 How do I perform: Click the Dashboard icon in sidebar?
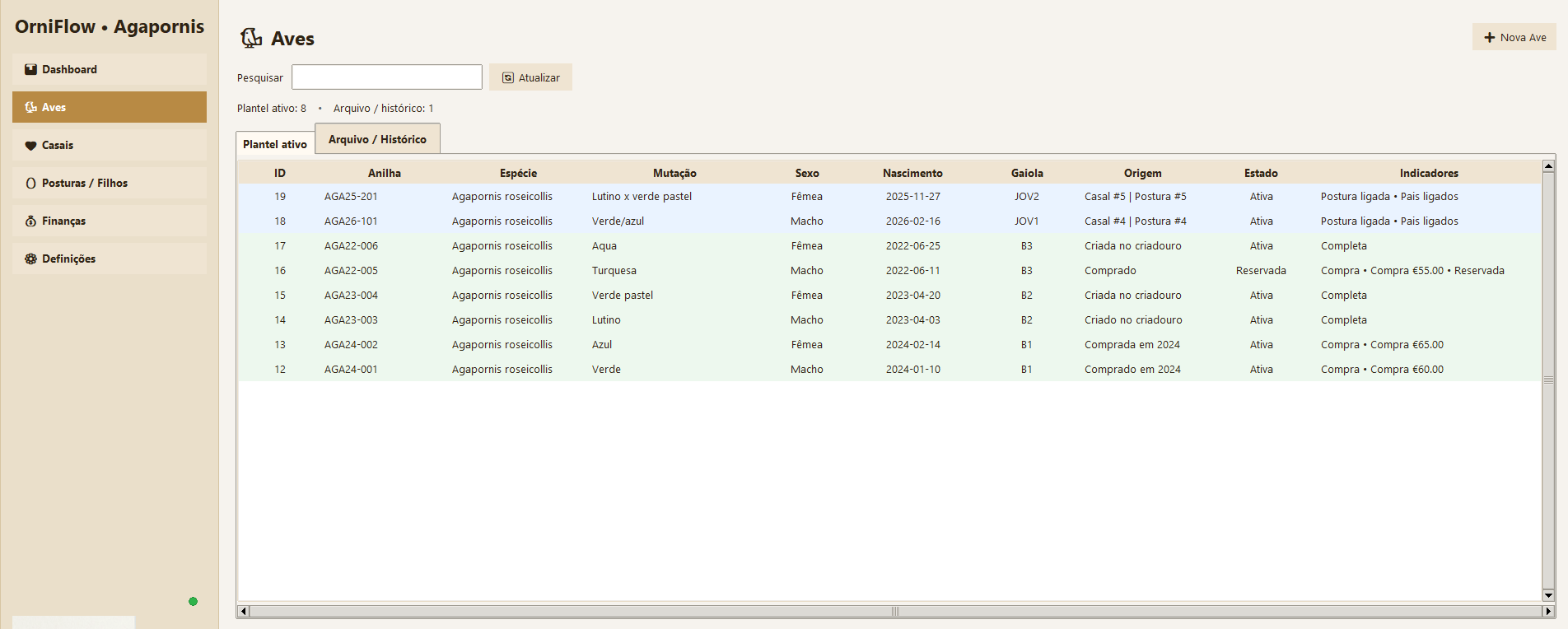pyautogui.click(x=30, y=70)
